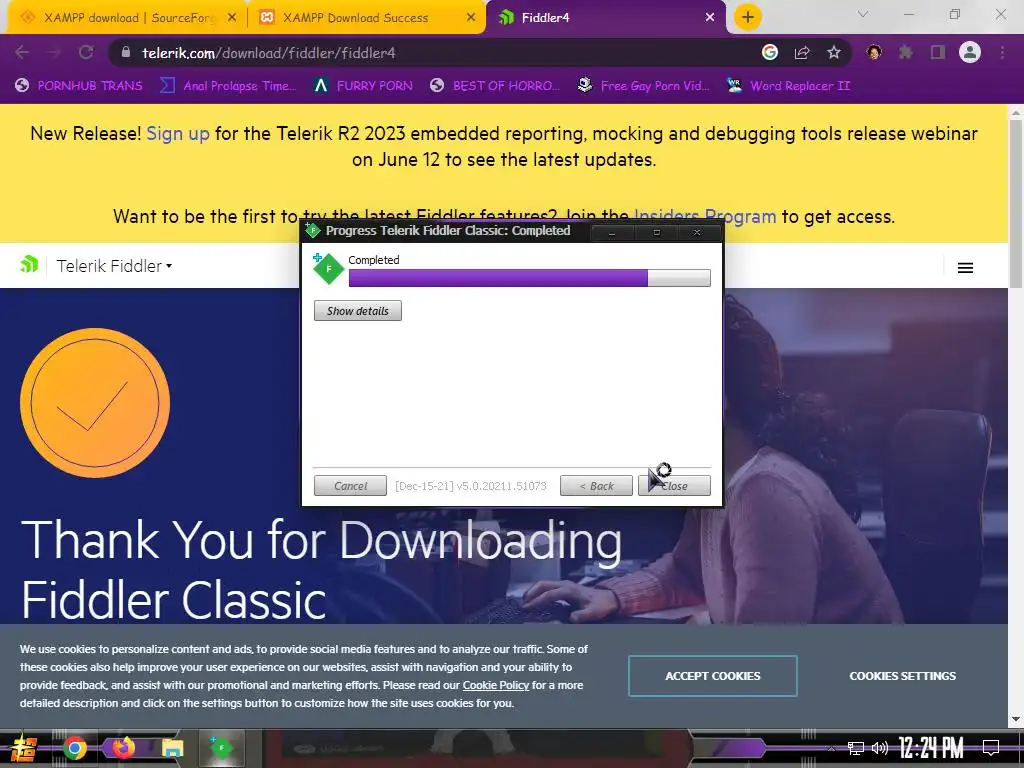Open the Insiders Program link
1024x768 pixels.
pyautogui.click(x=705, y=216)
